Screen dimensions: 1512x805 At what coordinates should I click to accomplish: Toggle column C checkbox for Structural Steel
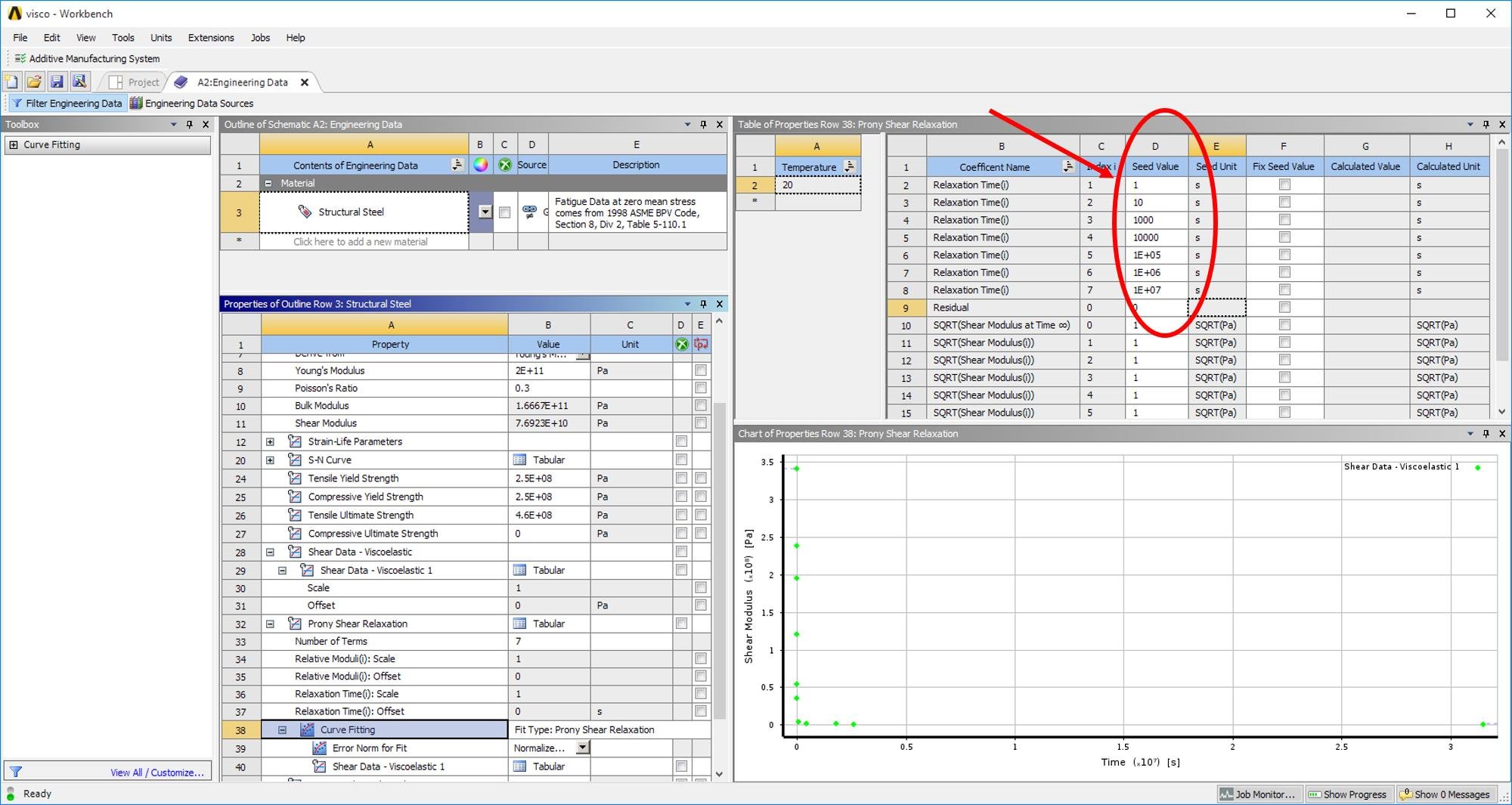pyautogui.click(x=504, y=212)
